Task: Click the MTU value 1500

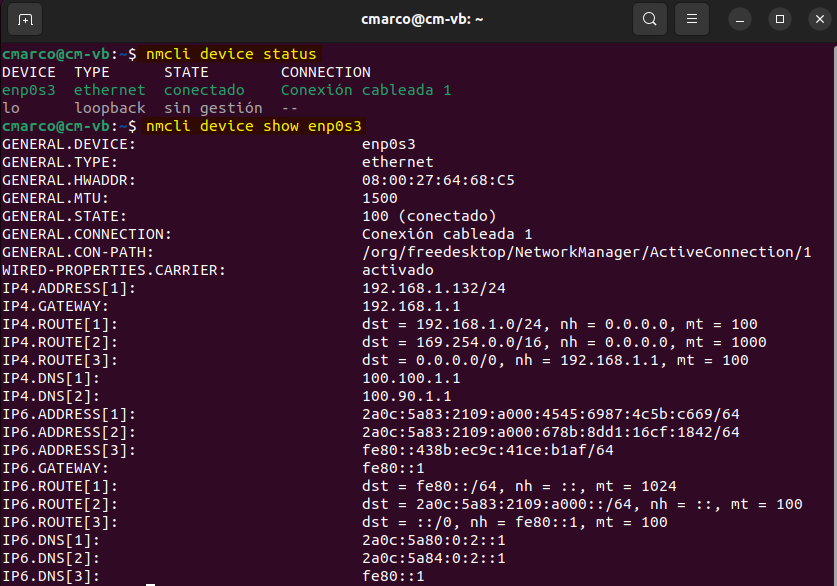Action: [x=379, y=198]
